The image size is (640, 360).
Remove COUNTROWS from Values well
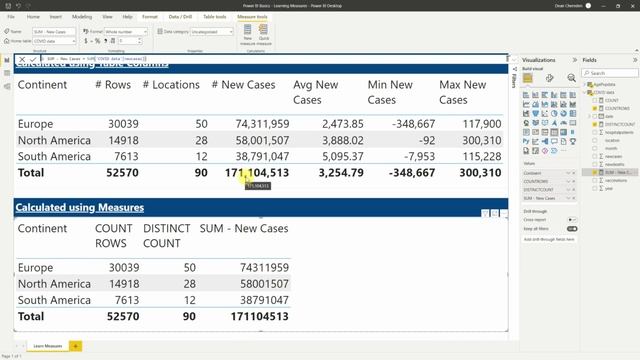pyautogui.click(x=573, y=182)
